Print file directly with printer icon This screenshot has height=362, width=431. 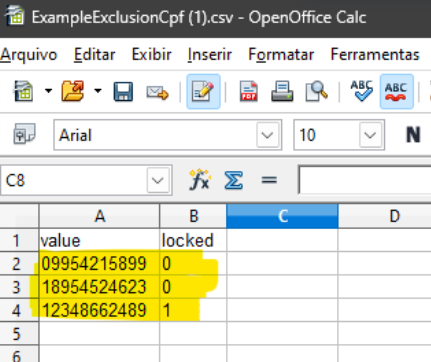[282, 91]
